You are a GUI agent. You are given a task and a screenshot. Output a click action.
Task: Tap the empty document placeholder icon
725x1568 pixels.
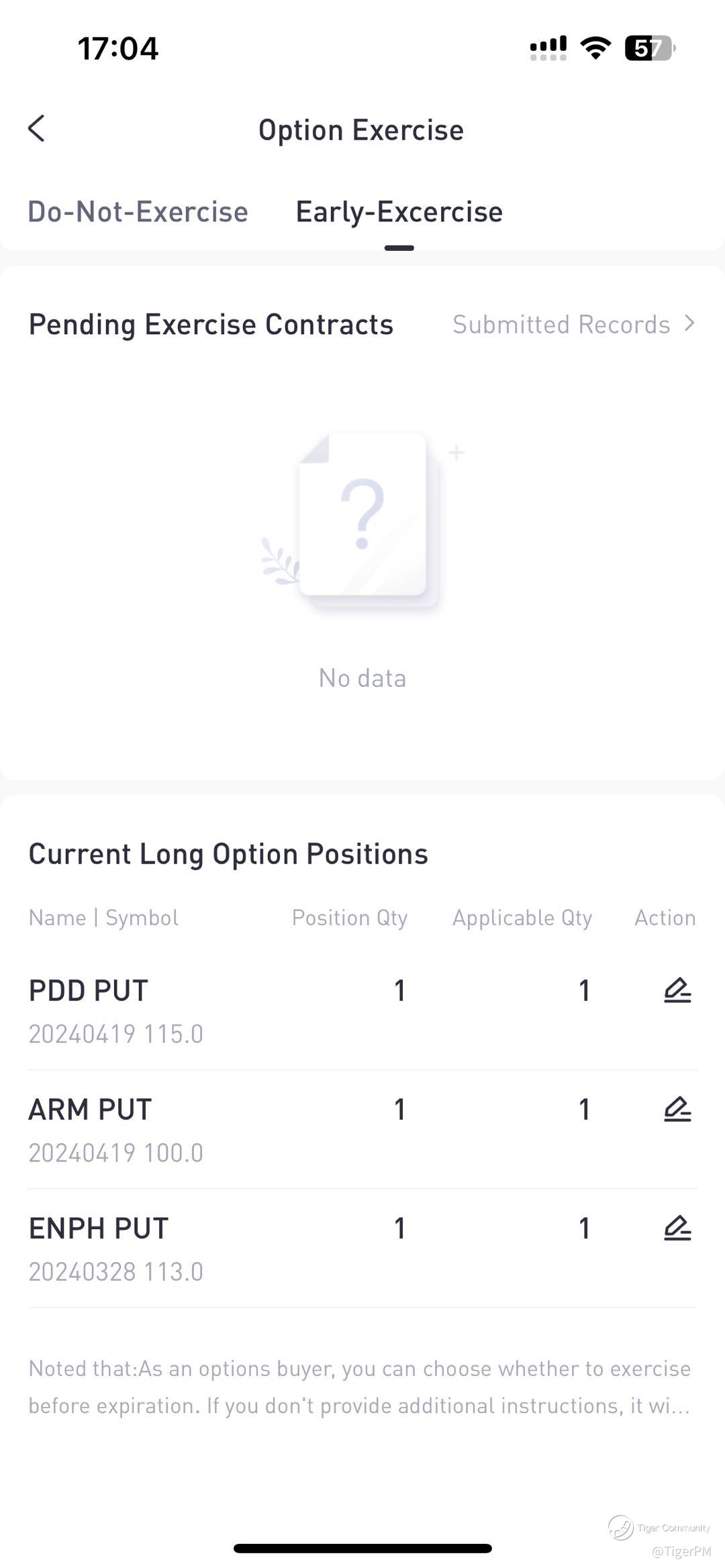coord(363,517)
